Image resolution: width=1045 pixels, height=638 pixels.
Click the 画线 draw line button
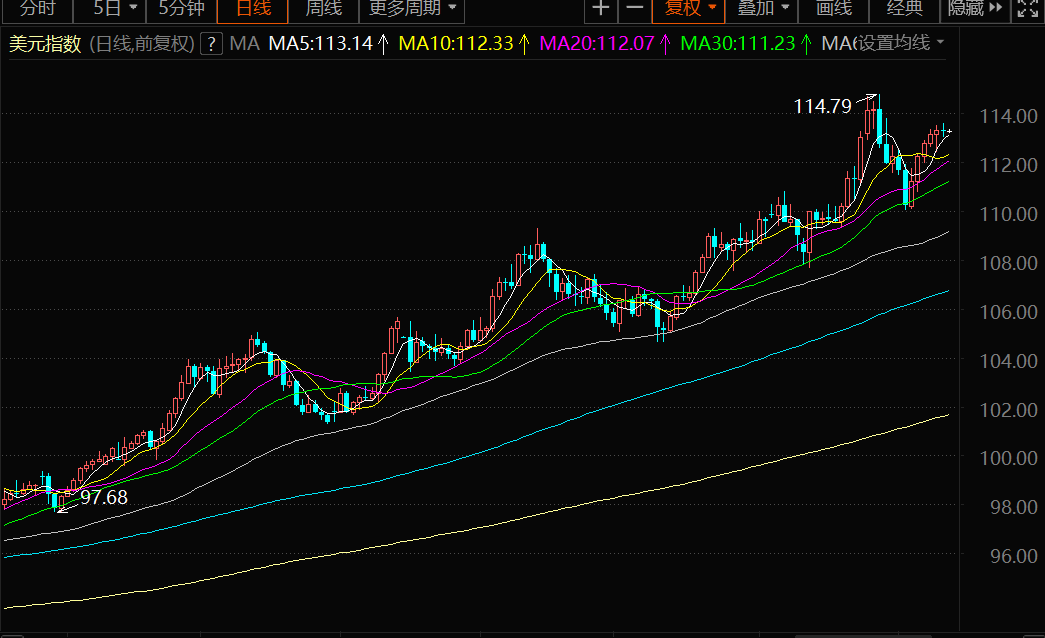(834, 9)
